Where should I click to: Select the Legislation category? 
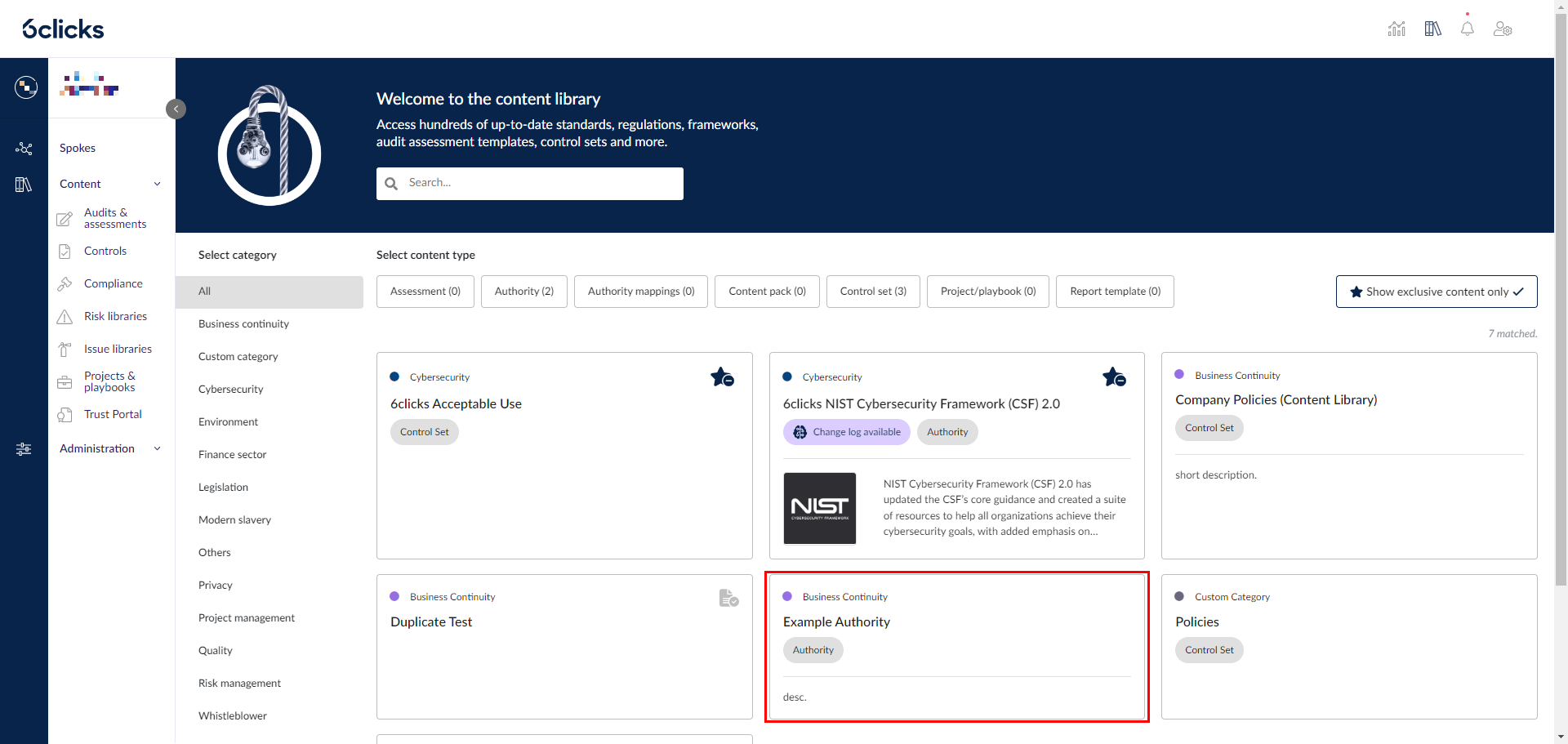[223, 488]
